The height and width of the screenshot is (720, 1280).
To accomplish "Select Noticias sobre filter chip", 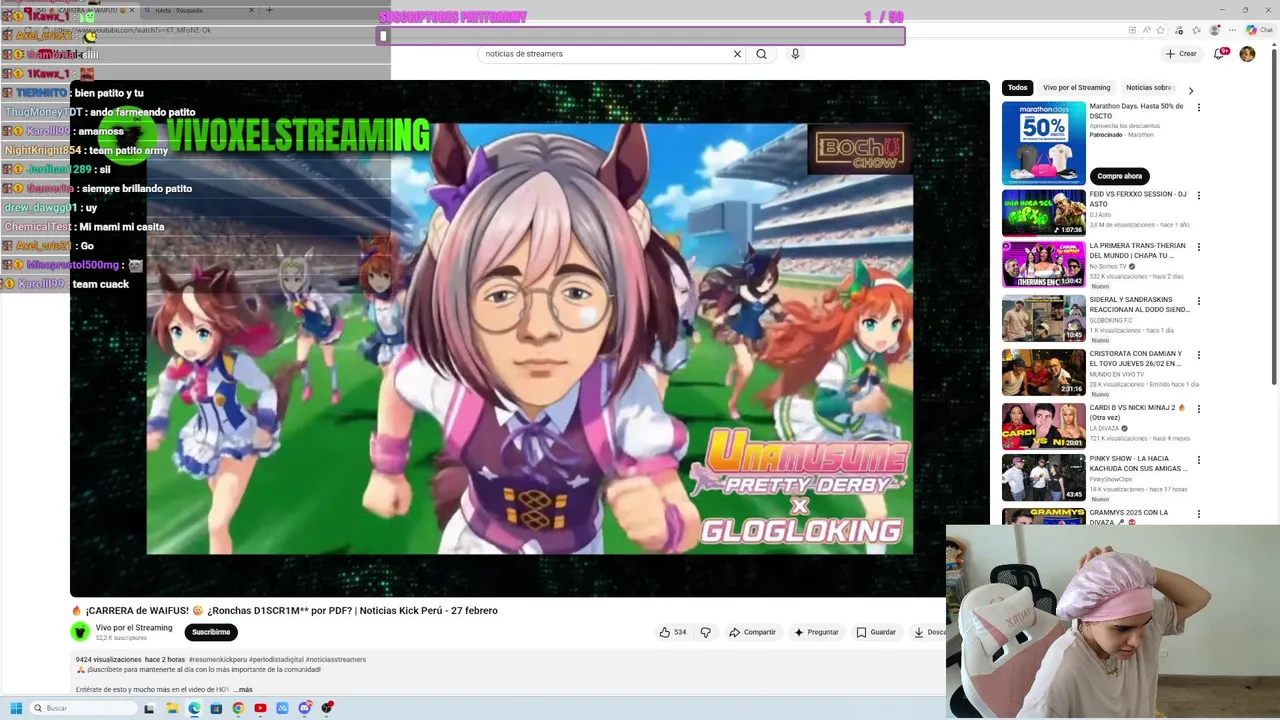I will pos(1149,88).
